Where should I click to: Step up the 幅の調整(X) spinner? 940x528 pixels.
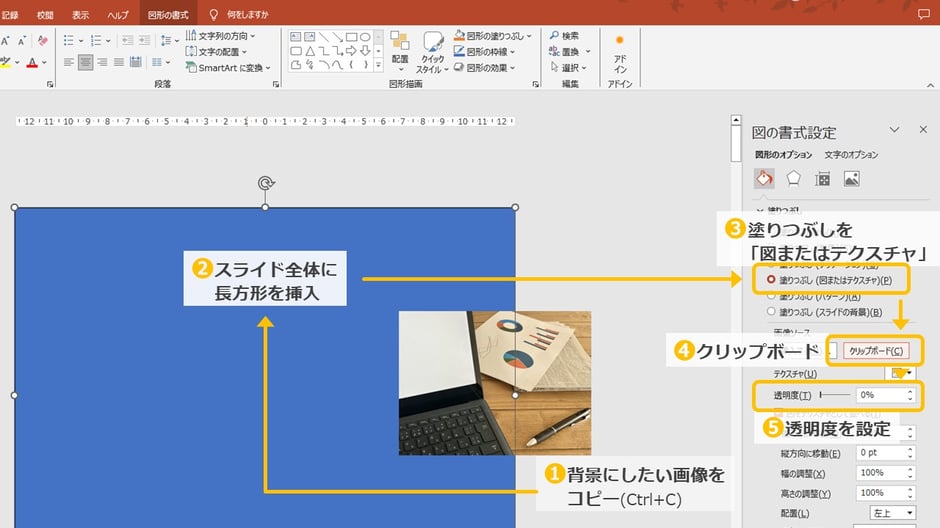(910, 469)
